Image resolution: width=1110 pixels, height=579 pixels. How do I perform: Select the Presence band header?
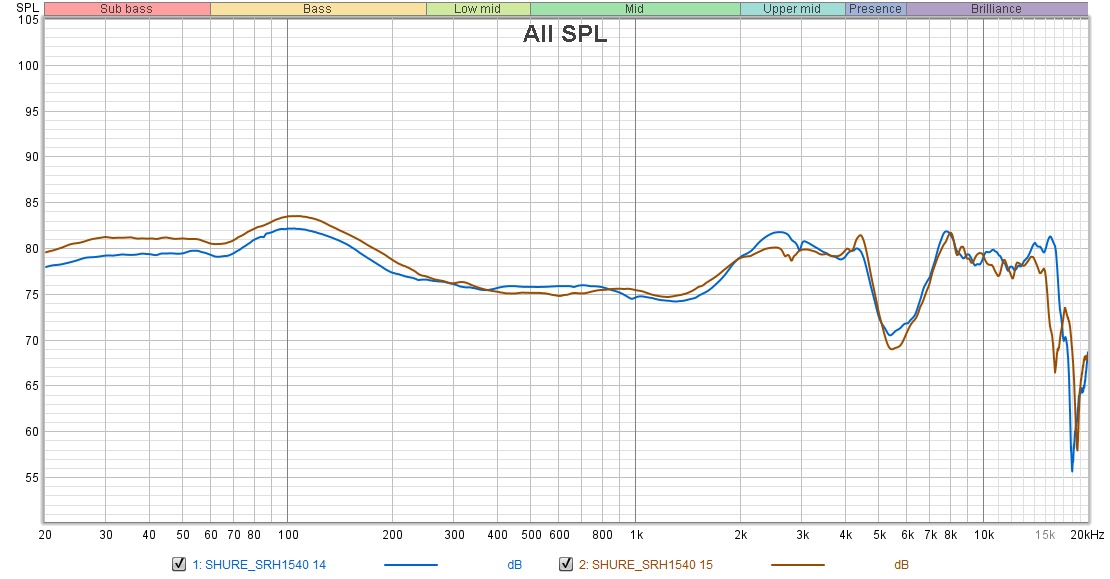[x=876, y=8]
